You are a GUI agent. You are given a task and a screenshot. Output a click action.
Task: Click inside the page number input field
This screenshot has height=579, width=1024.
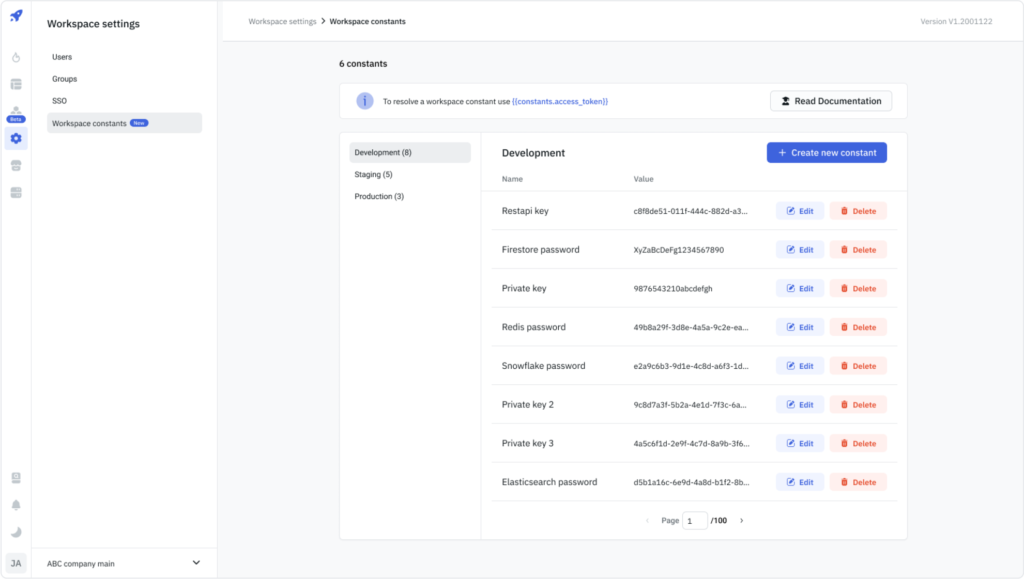pyautogui.click(x=695, y=520)
